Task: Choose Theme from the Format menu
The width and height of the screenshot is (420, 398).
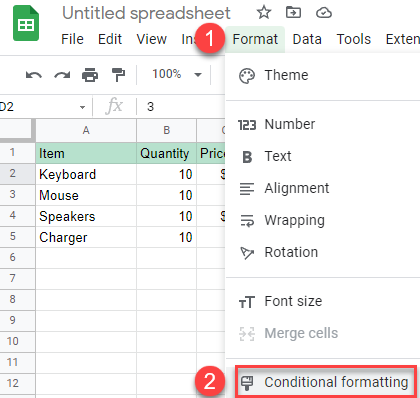Action: click(x=323, y=75)
